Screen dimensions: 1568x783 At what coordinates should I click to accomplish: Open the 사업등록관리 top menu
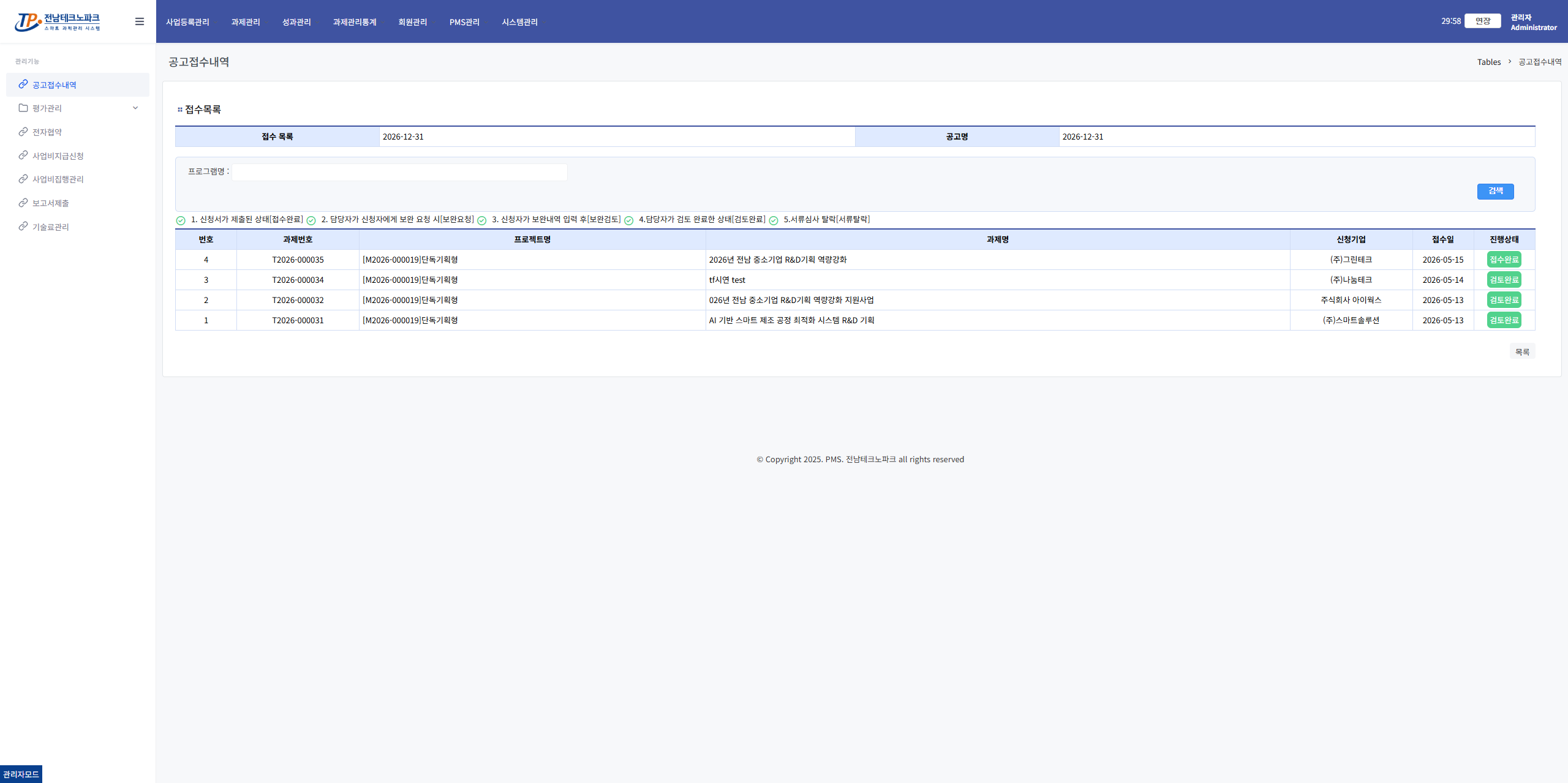click(x=187, y=22)
